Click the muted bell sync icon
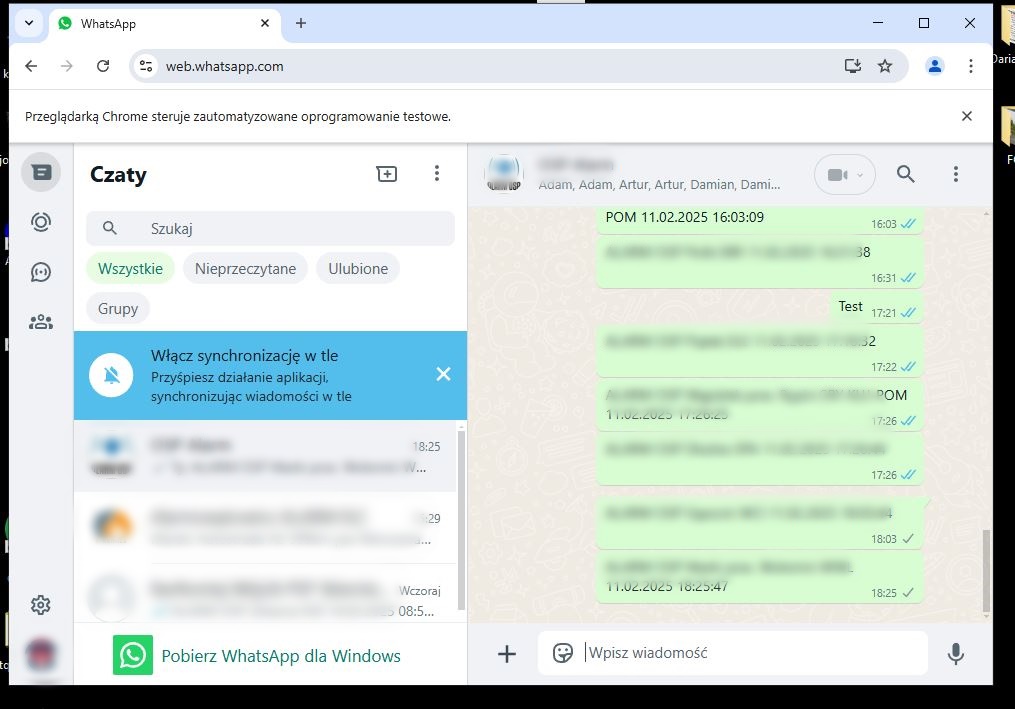The width and height of the screenshot is (1015, 709). pyautogui.click(x=111, y=375)
